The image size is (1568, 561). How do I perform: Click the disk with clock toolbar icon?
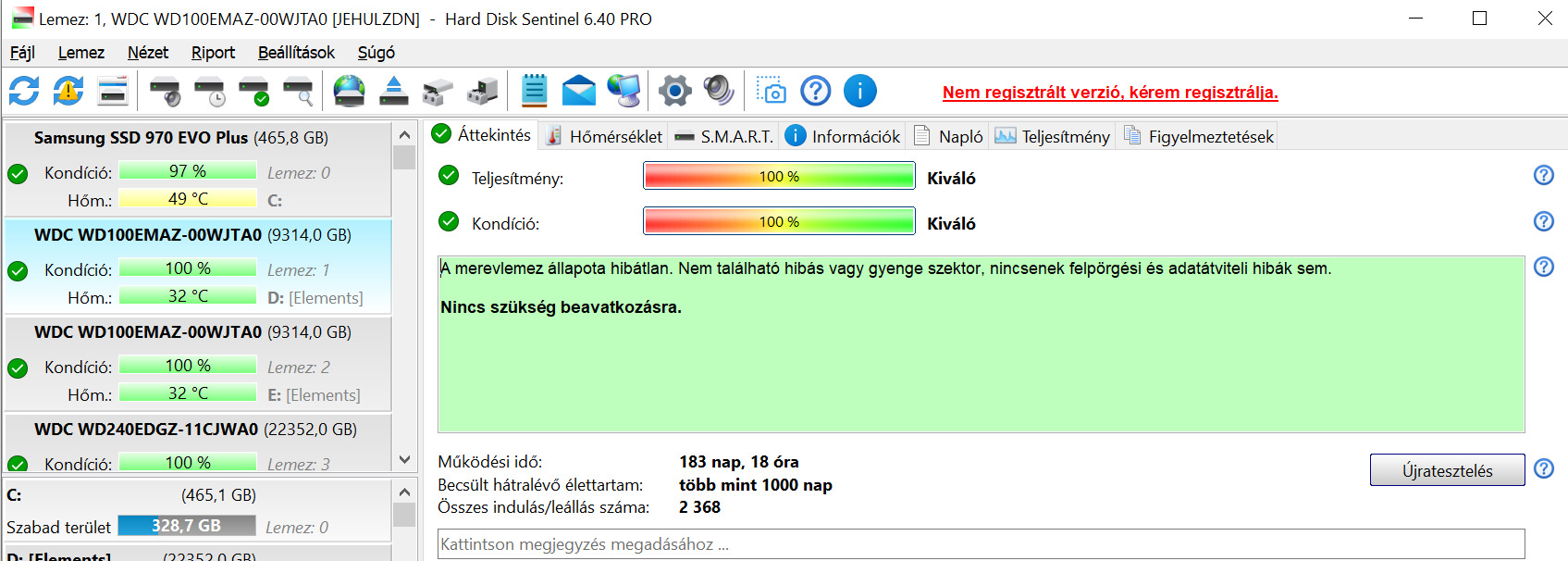pos(210,91)
